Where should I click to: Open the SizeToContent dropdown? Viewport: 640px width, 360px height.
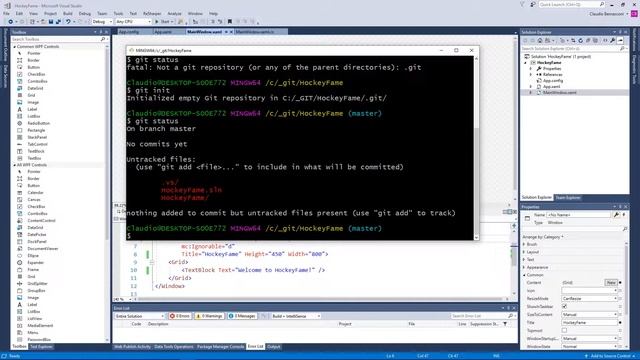click(589, 315)
